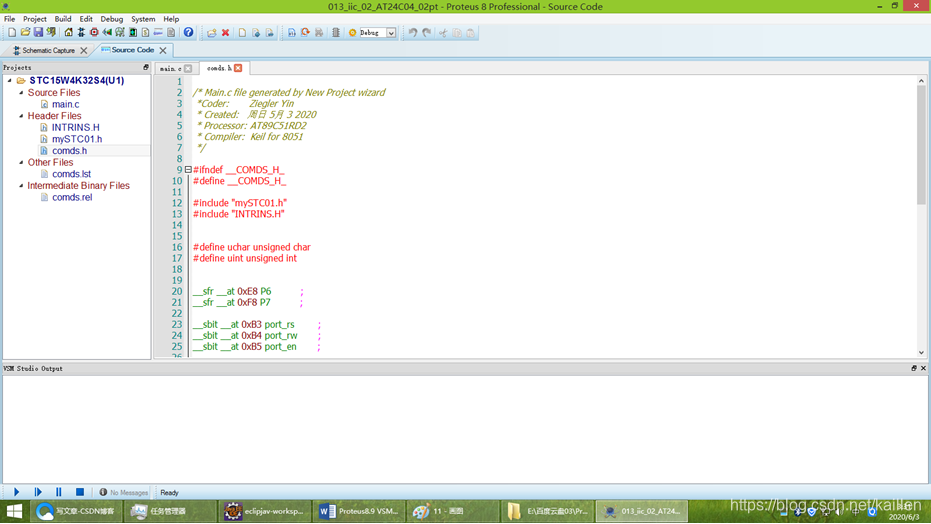Click the Step simulation button
Viewport: 931px width, 524px height.
point(38,492)
